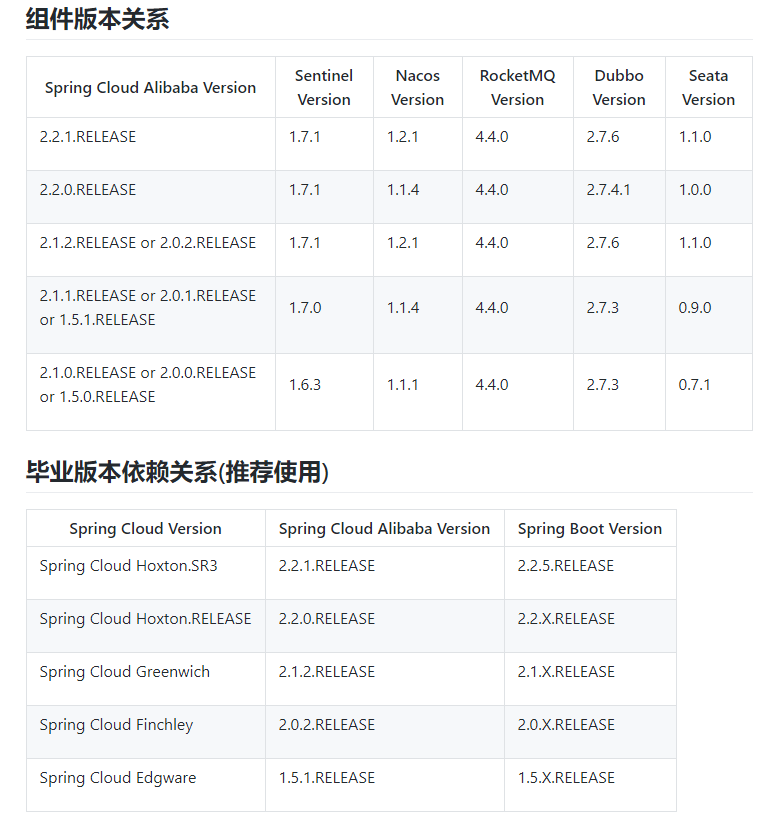This screenshot has height=829, width=777.
Task: Click the 组件版本关系 heading
Action: pyautogui.click(x=97, y=19)
